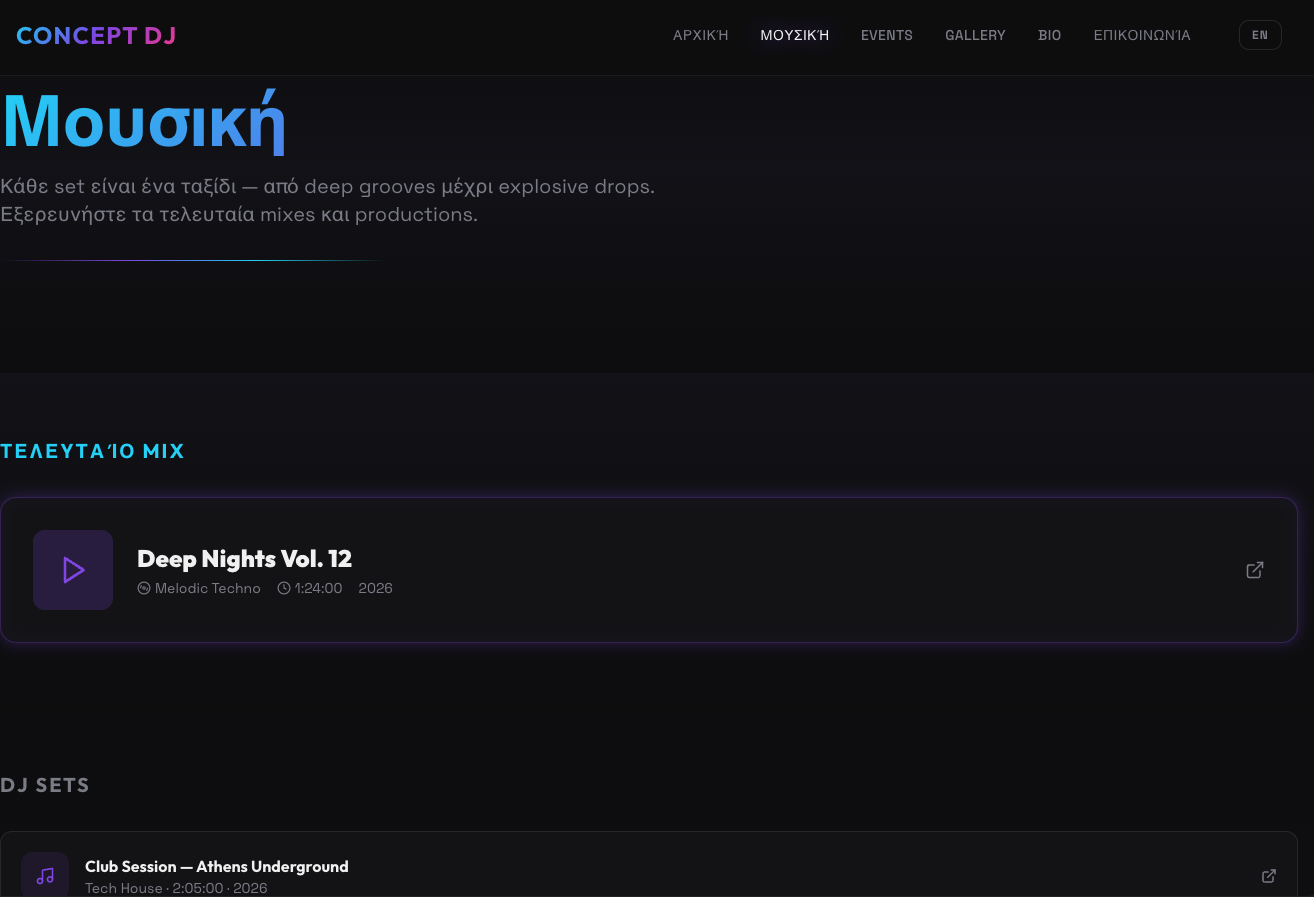Click the Melodic Techno genre text

pyautogui.click(x=208, y=588)
